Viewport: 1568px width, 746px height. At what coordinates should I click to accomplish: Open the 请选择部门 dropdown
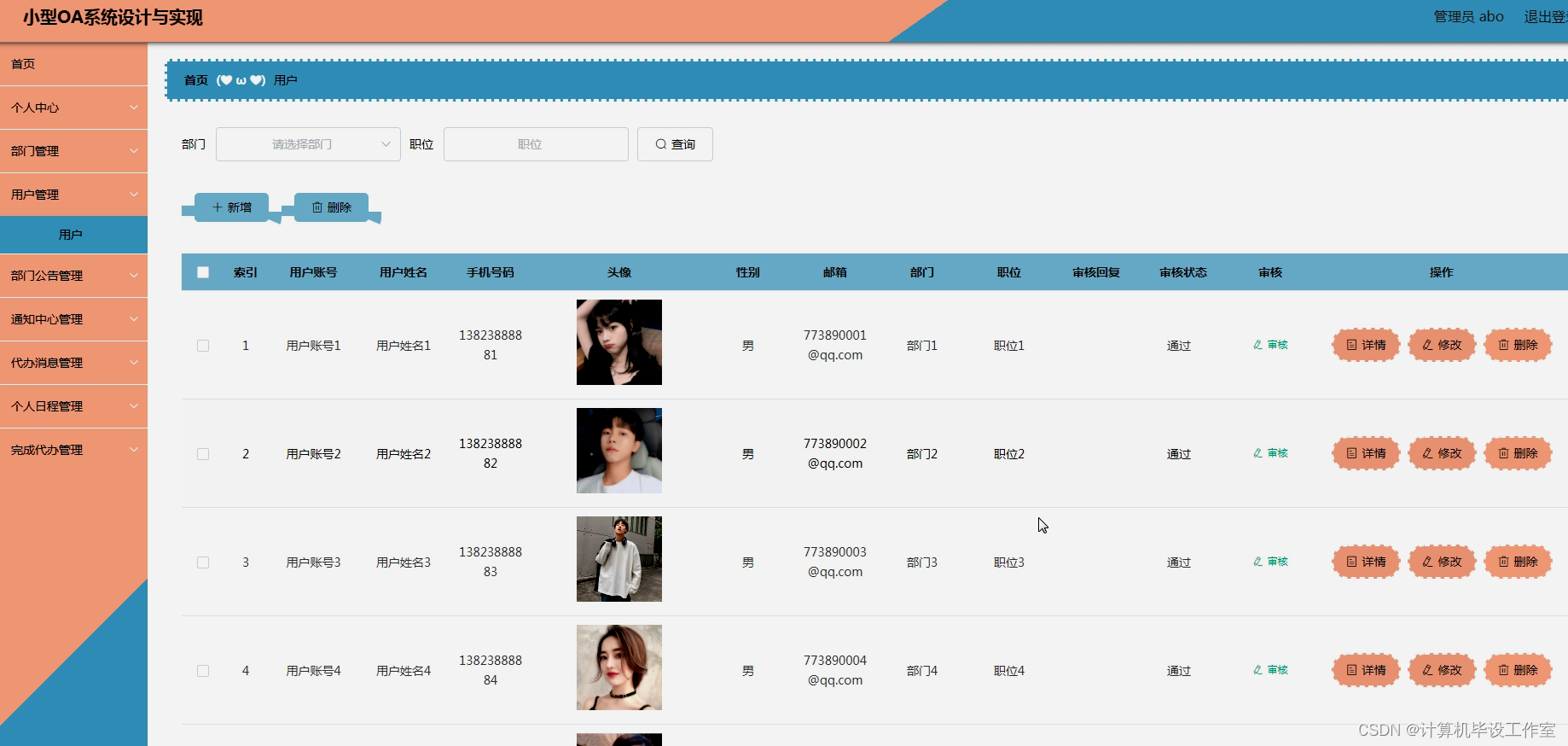click(308, 144)
